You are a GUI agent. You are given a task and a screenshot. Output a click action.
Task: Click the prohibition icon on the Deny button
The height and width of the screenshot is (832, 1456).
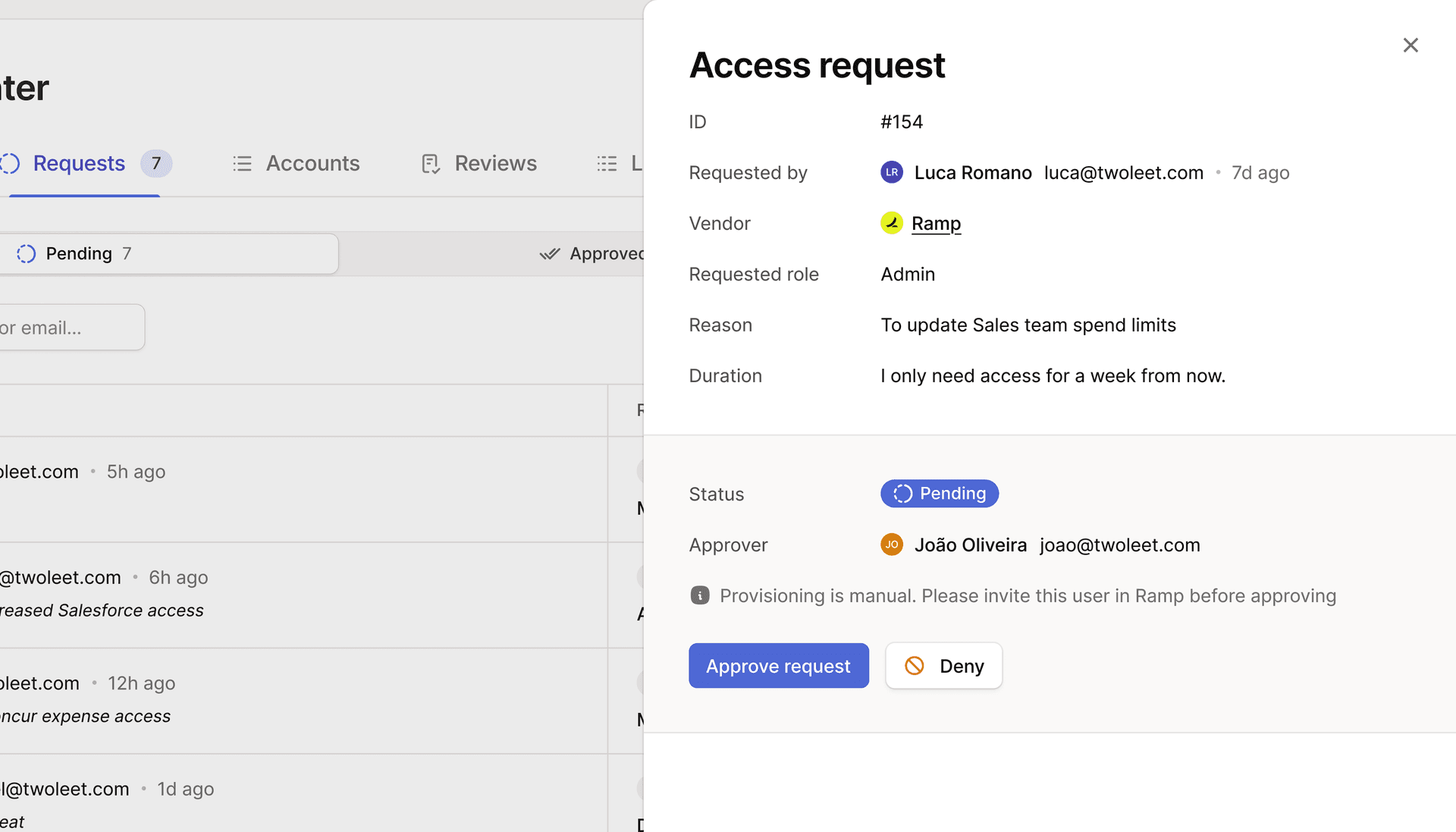point(915,666)
